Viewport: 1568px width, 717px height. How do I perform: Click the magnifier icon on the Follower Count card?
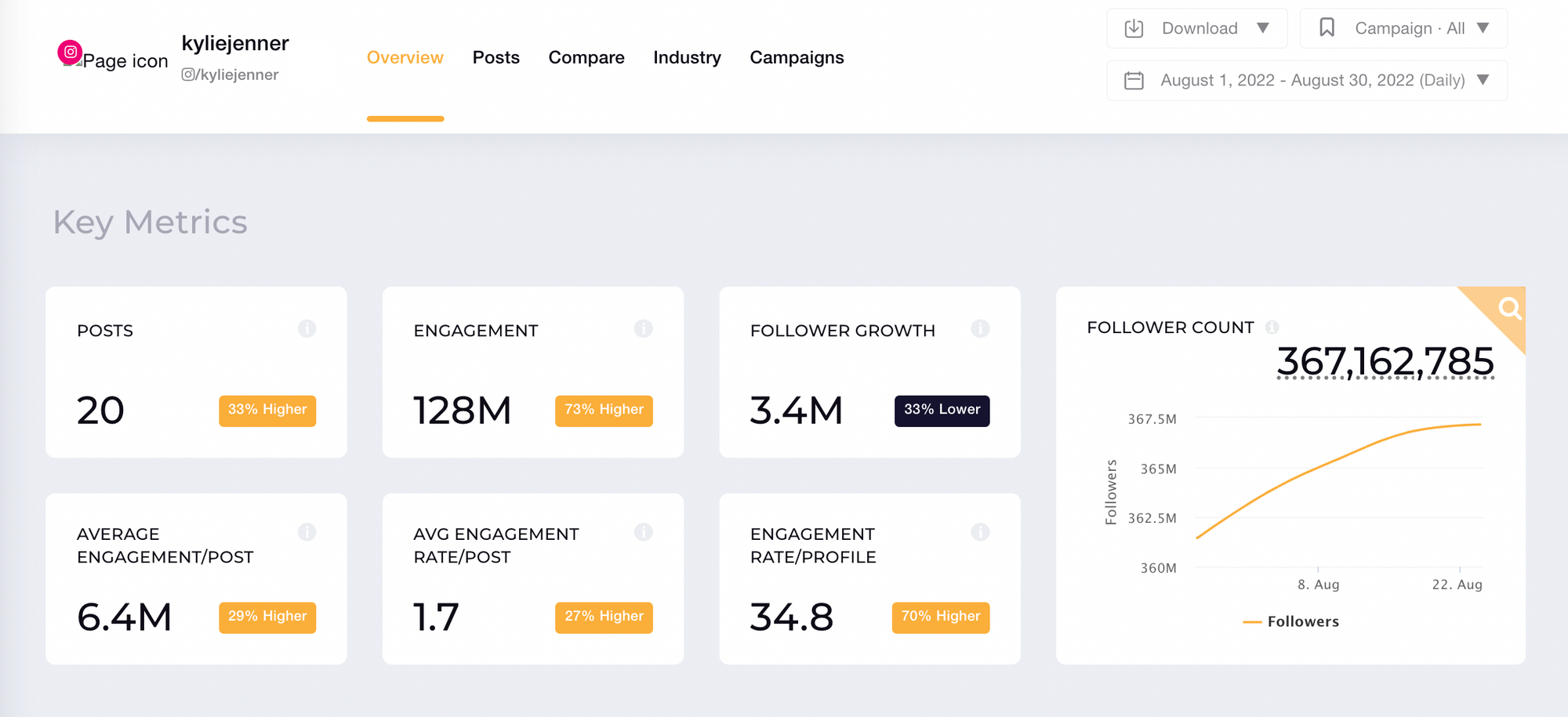click(x=1509, y=308)
